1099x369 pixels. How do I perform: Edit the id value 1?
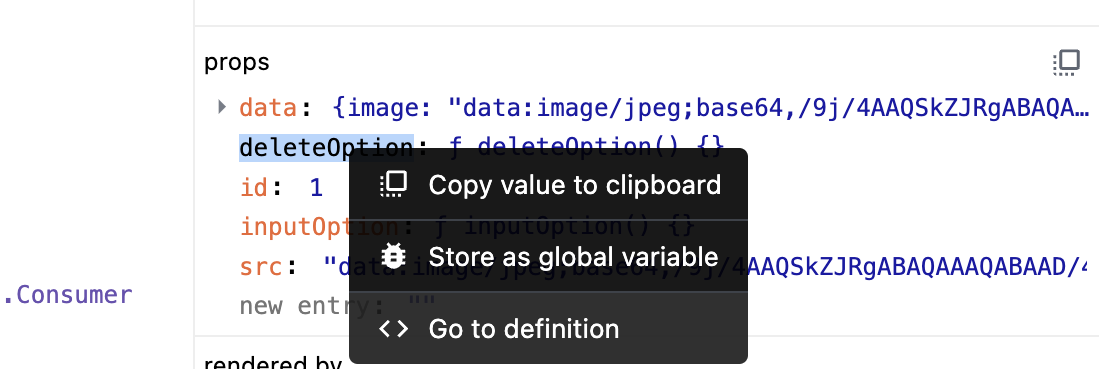[x=316, y=187]
